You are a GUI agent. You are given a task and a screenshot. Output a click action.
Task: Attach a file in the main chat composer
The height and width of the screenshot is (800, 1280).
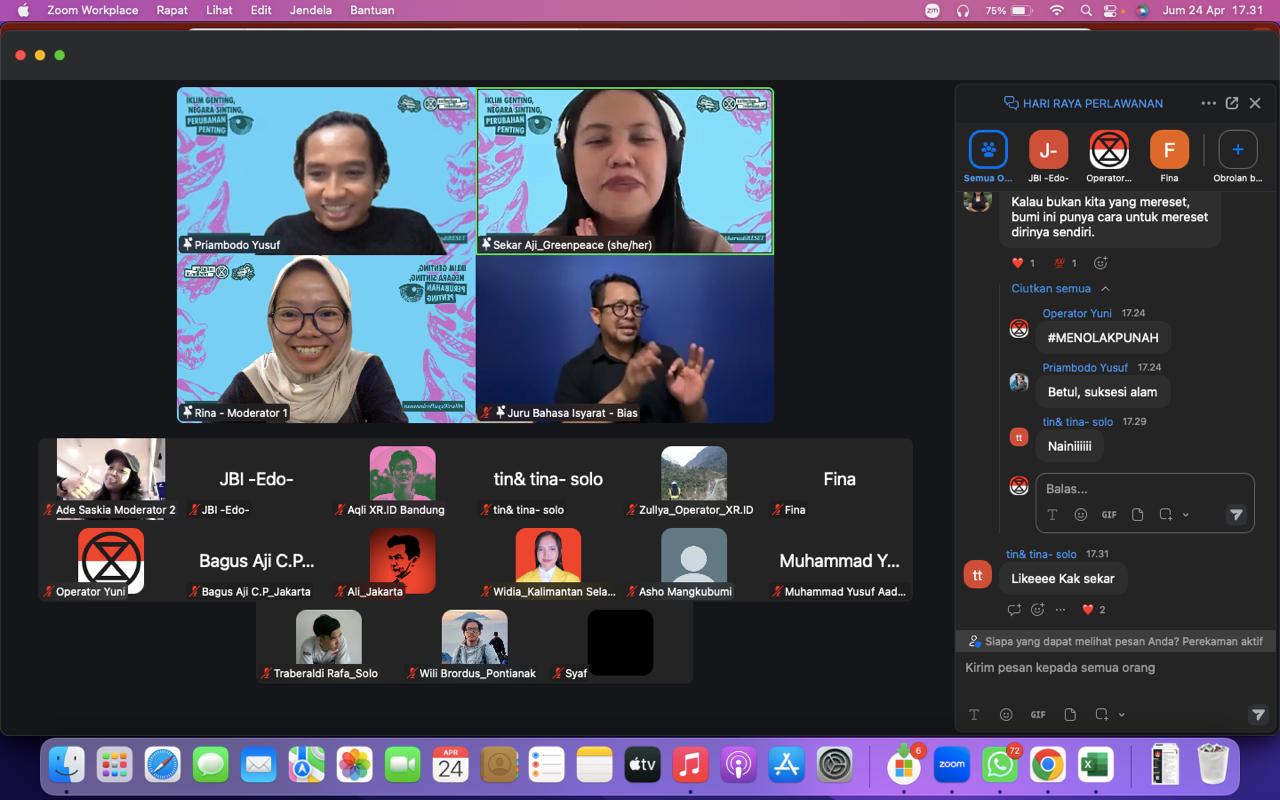[x=1070, y=714]
